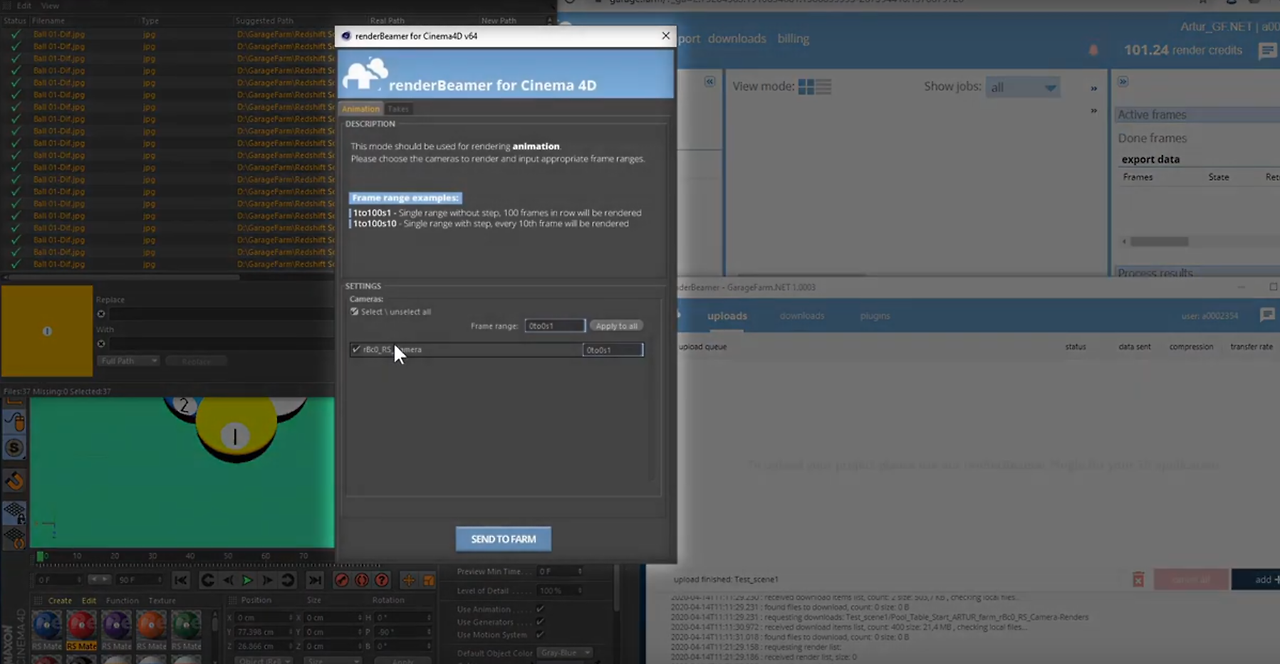Select the purple RS Material ball
The image size is (1280, 664).
[116, 626]
